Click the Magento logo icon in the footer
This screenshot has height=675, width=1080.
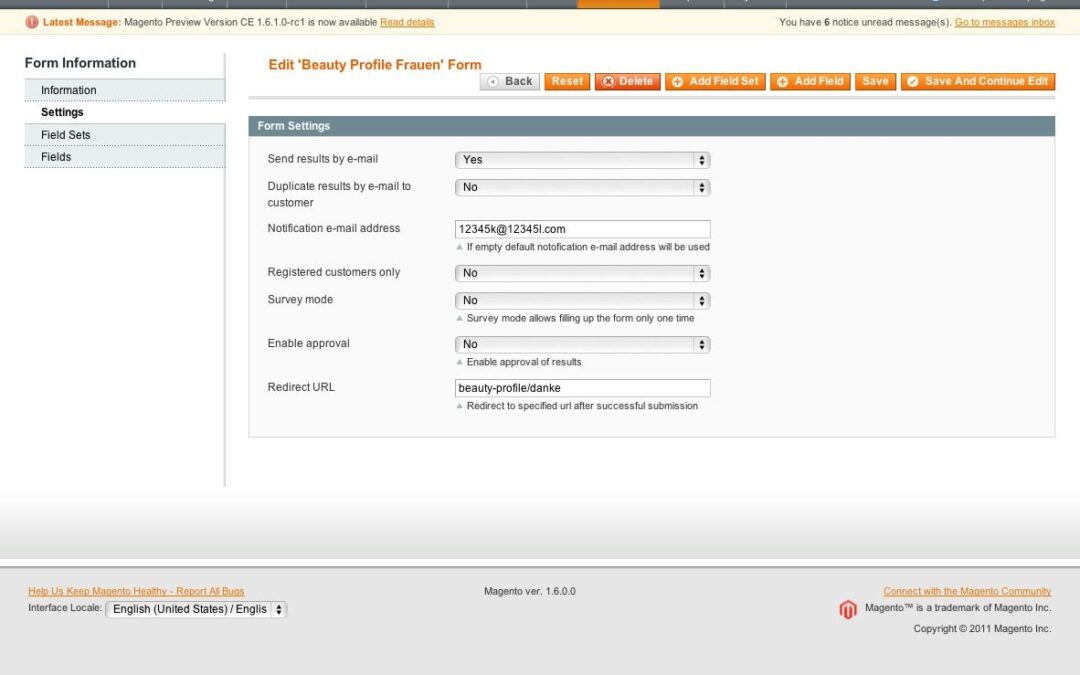pos(848,610)
